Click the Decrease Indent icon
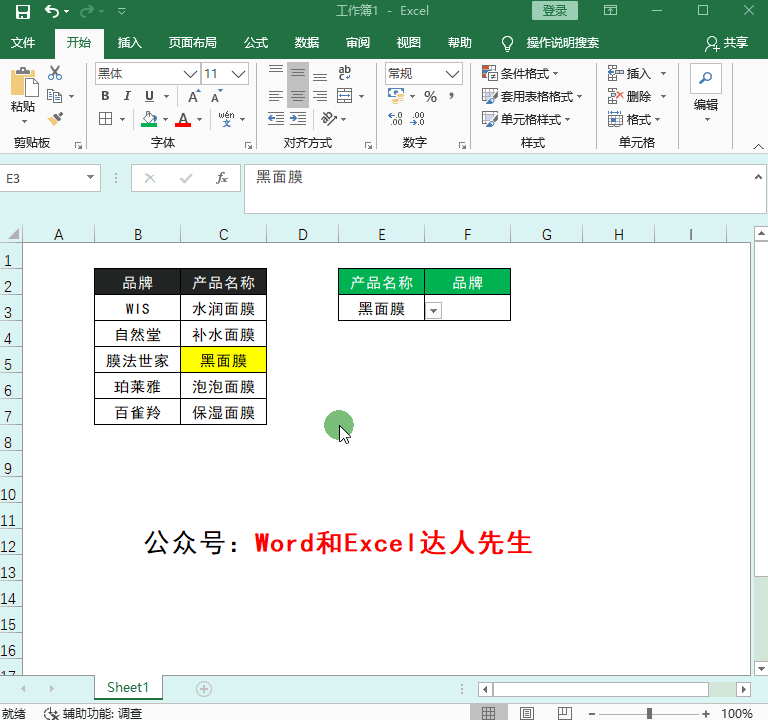The width and height of the screenshot is (768, 720). (x=276, y=119)
